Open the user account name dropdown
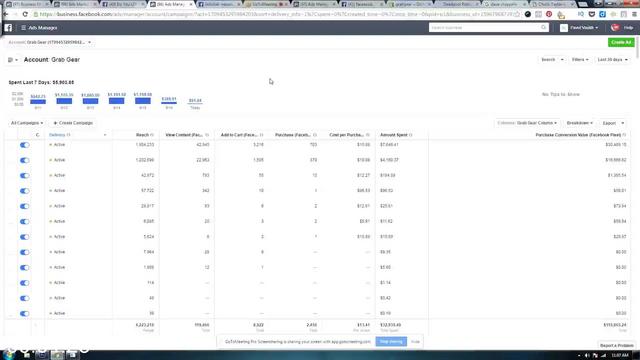This screenshot has height=360, width=640. pos(584,28)
